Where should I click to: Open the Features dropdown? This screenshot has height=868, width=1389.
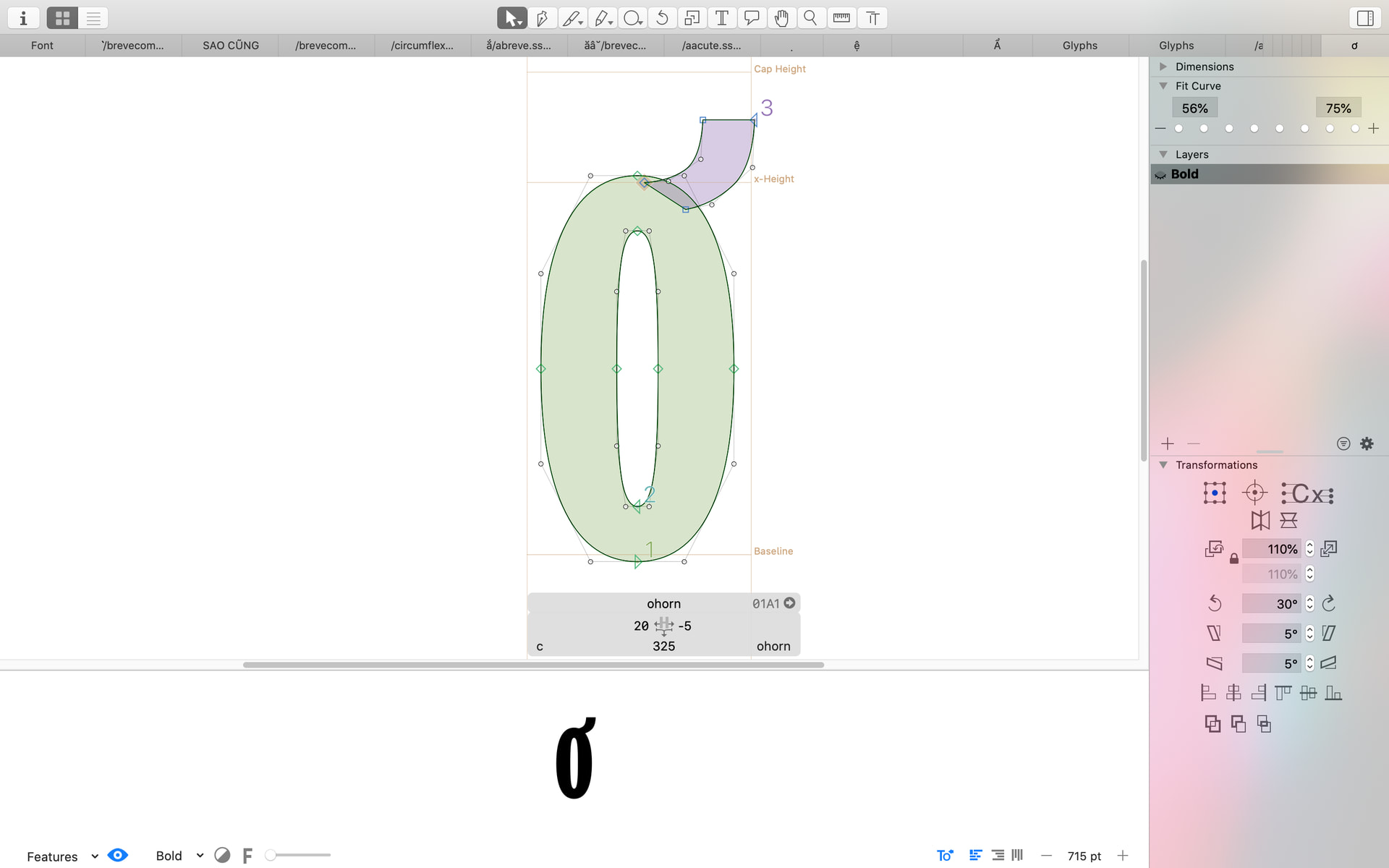[x=62, y=856]
